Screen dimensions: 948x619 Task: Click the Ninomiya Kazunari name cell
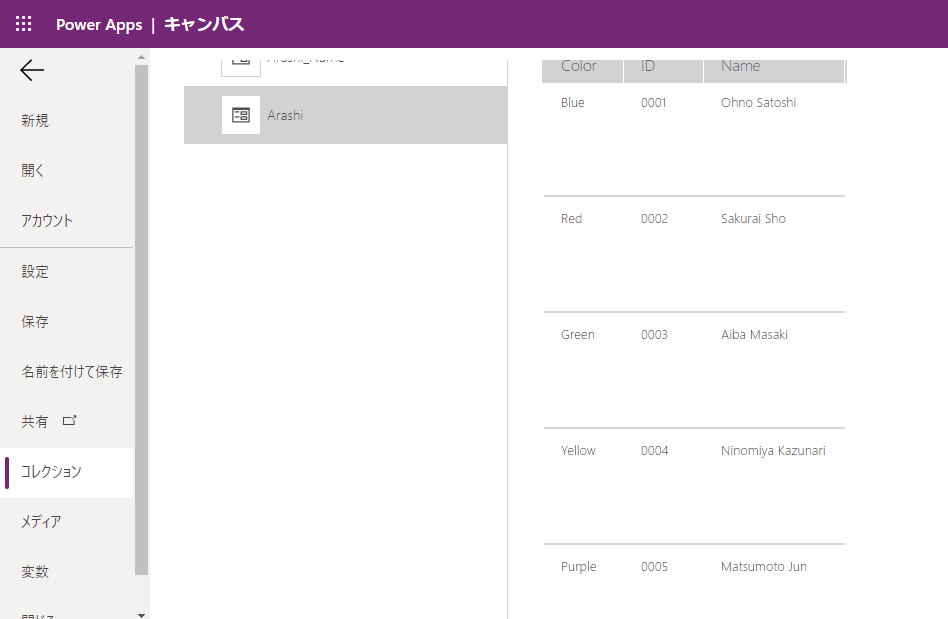[x=773, y=451]
